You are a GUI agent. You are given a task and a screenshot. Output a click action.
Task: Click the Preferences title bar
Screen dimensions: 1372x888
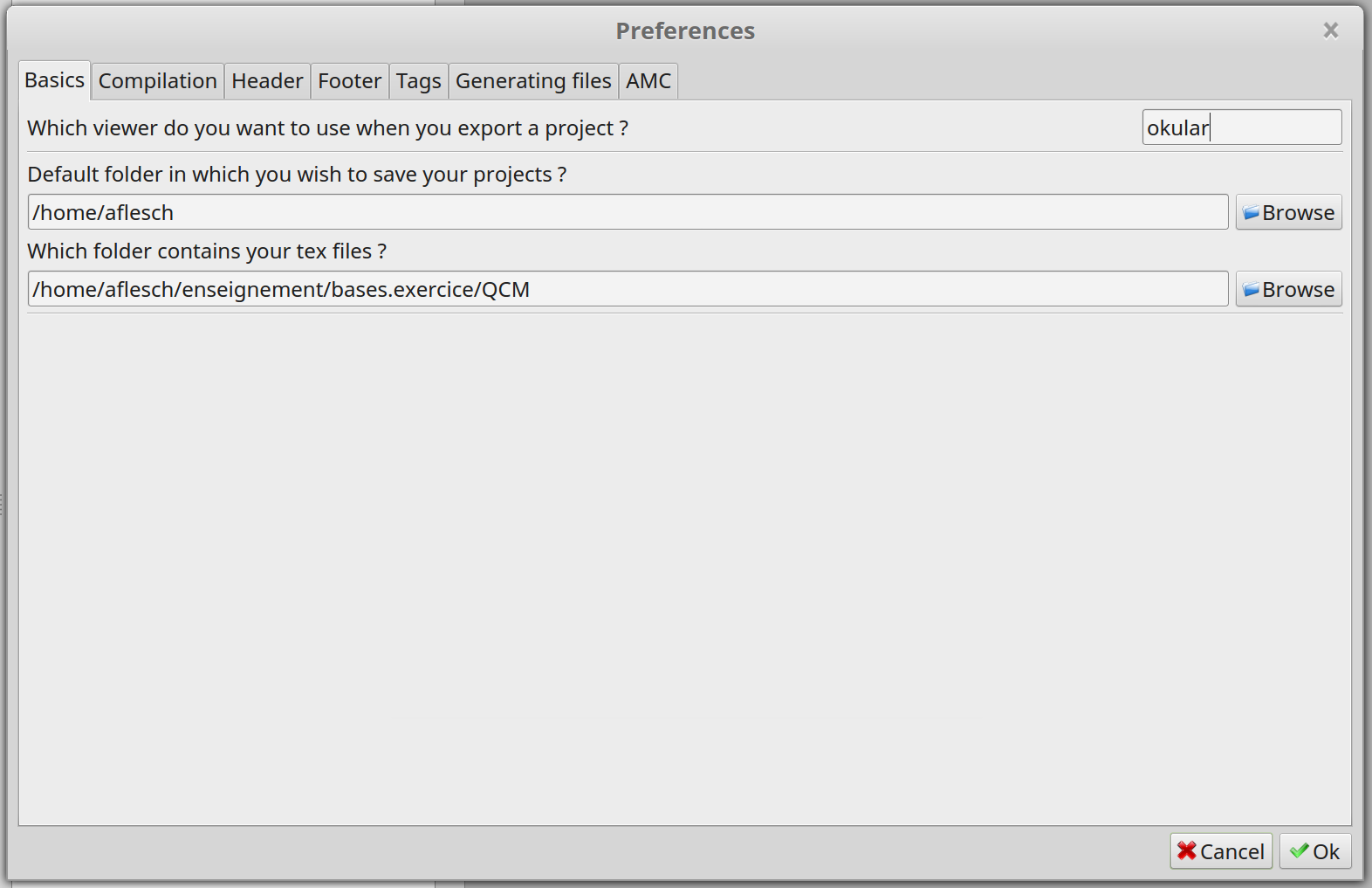685,31
